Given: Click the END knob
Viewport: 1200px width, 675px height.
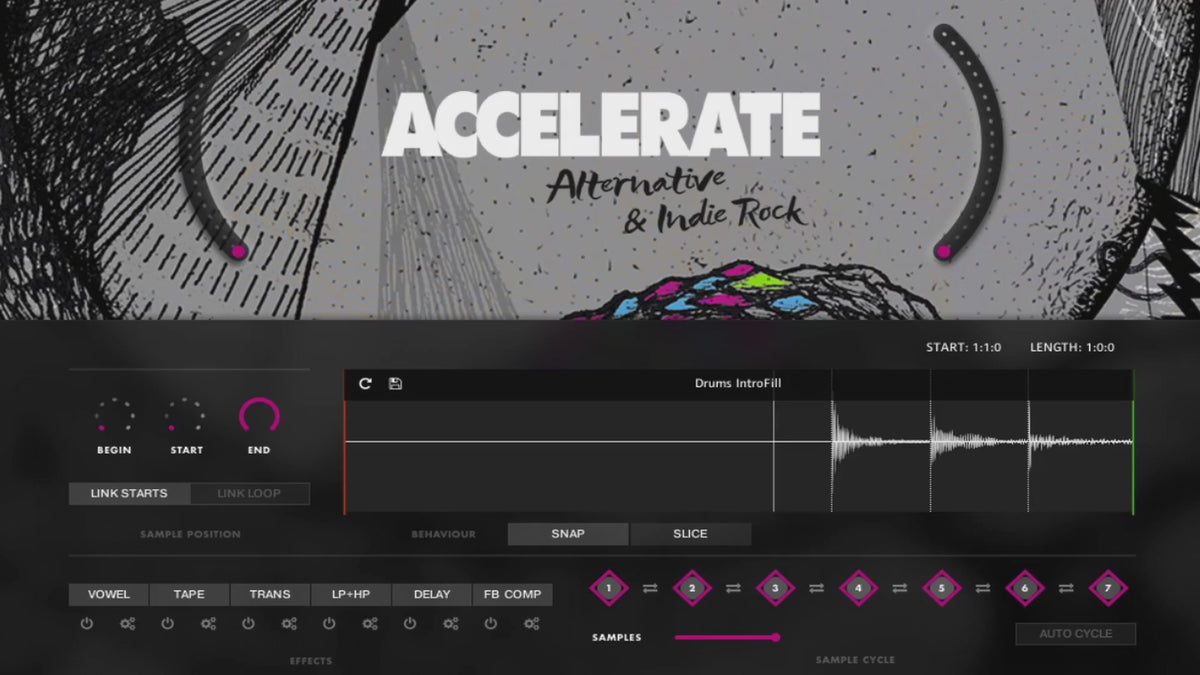Looking at the screenshot, I should [259, 416].
